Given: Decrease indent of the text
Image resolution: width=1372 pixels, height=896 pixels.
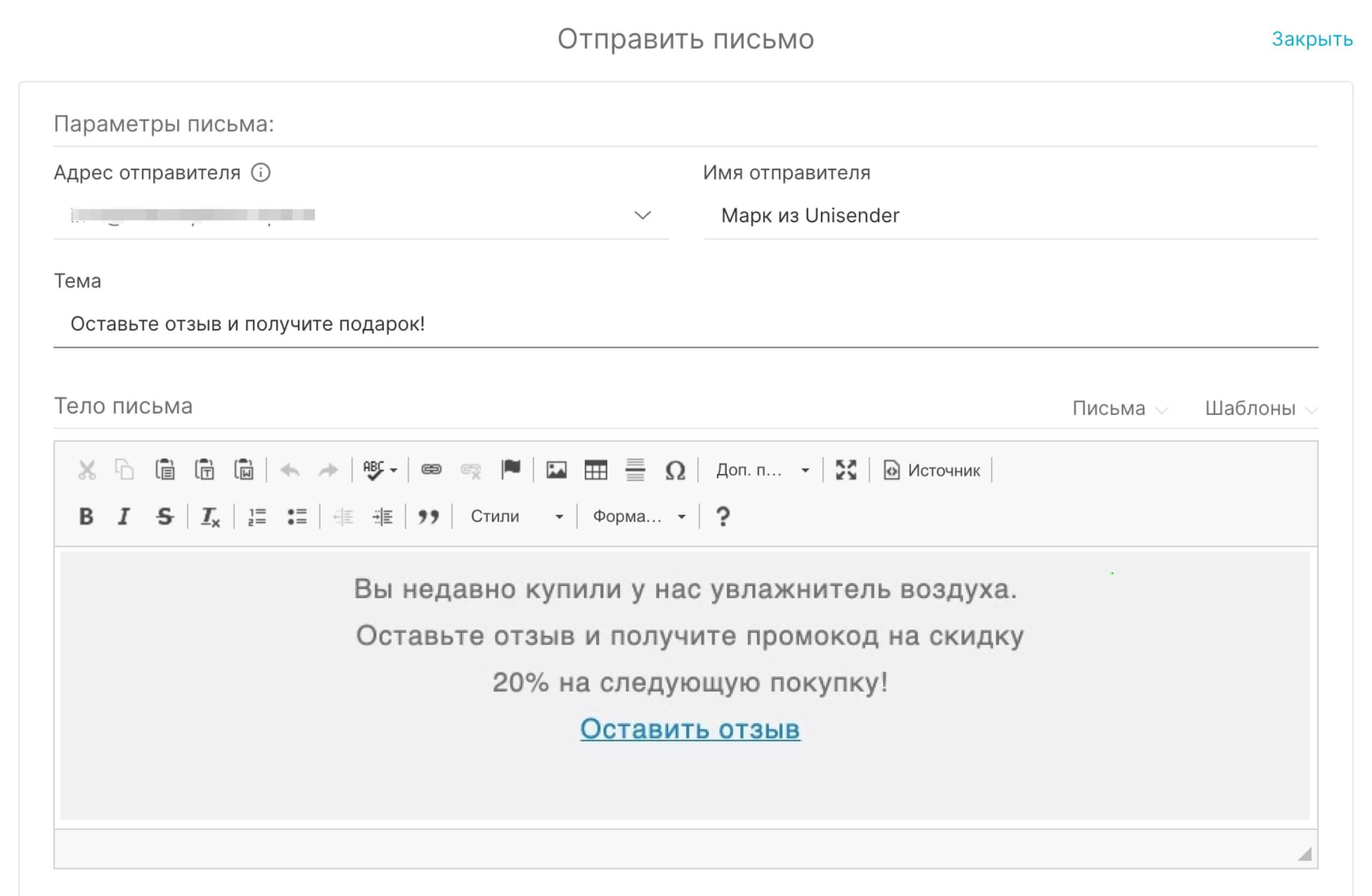Looking at the screenshot, I should click(343, 516).
